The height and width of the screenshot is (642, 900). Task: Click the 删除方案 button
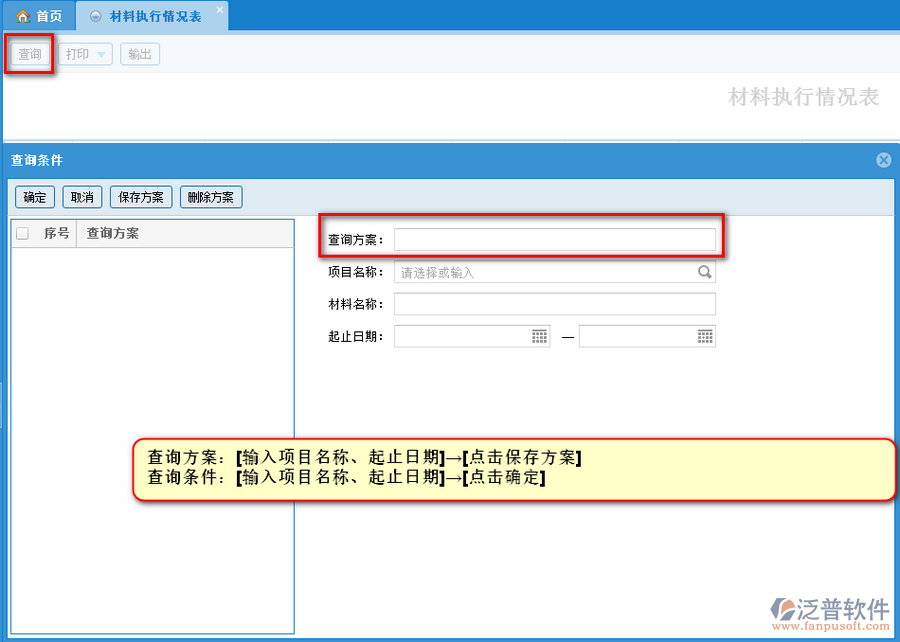click(210, 197)
